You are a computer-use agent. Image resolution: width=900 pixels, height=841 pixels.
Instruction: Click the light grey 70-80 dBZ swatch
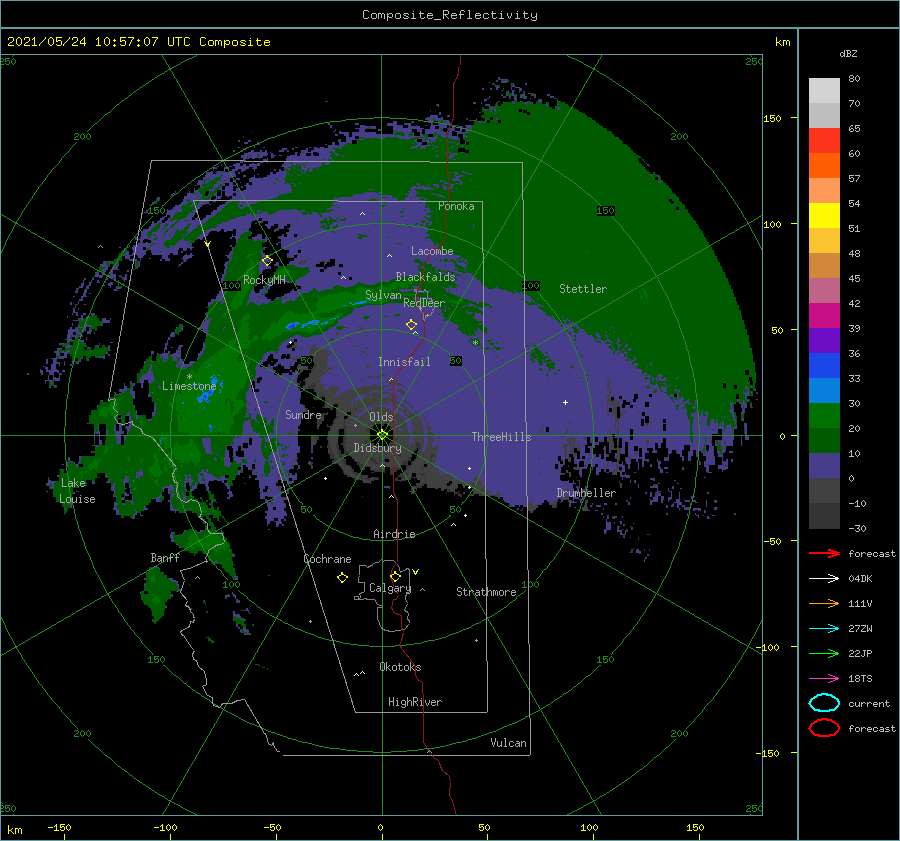(824, 90)
